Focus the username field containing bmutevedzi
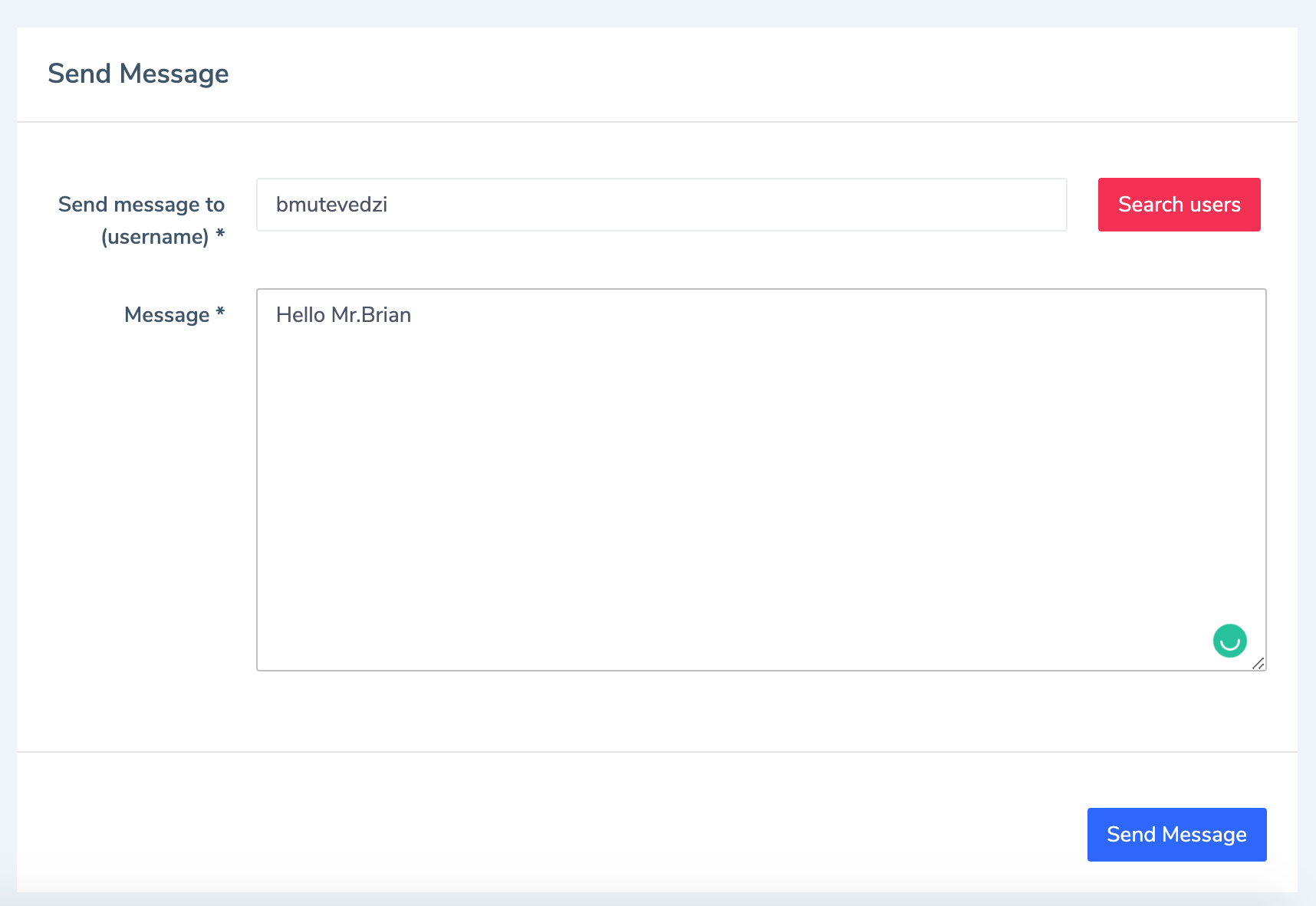Image resolution: width=1316 pixels, height=906 pixels. click(x=661, y=205)
